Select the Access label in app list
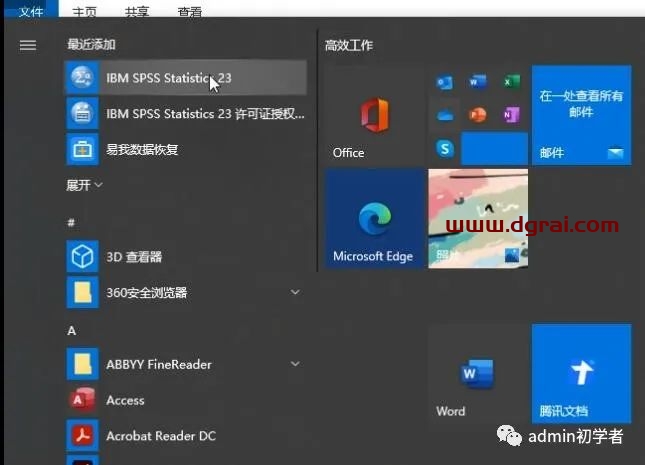 (x=125, y=400)
